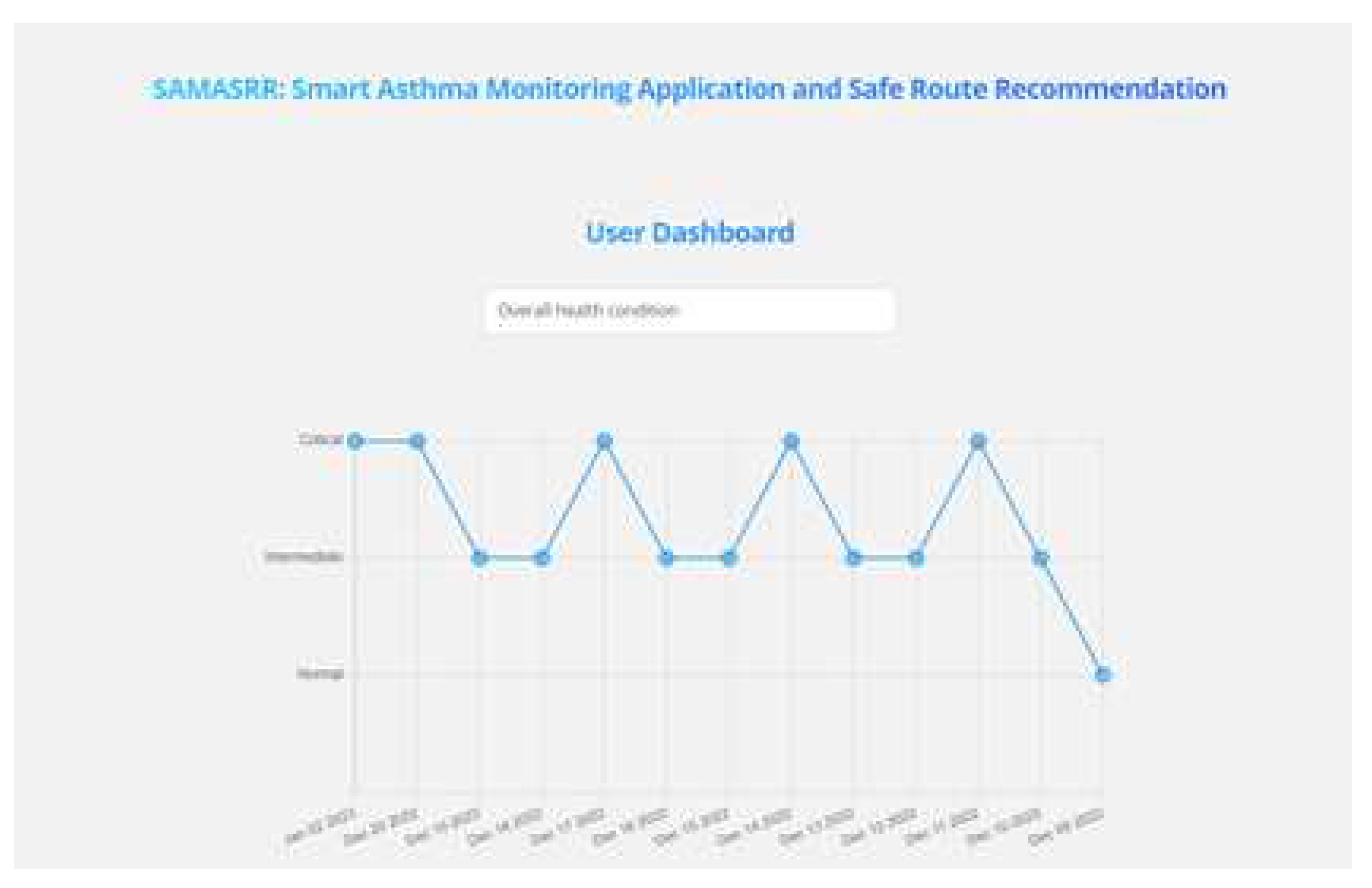The height and width of the screenshot is (888, 1372).
Task: Click the Critical y-axis label
Action: [x=321, y=440]
